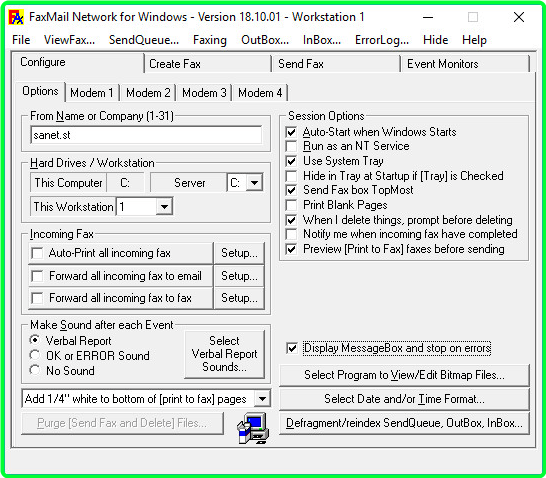Enable Notify me when incoming fax completed
The width and height of the screenshot is (546, 478).
pyautogui.click(x=291, y=234)
